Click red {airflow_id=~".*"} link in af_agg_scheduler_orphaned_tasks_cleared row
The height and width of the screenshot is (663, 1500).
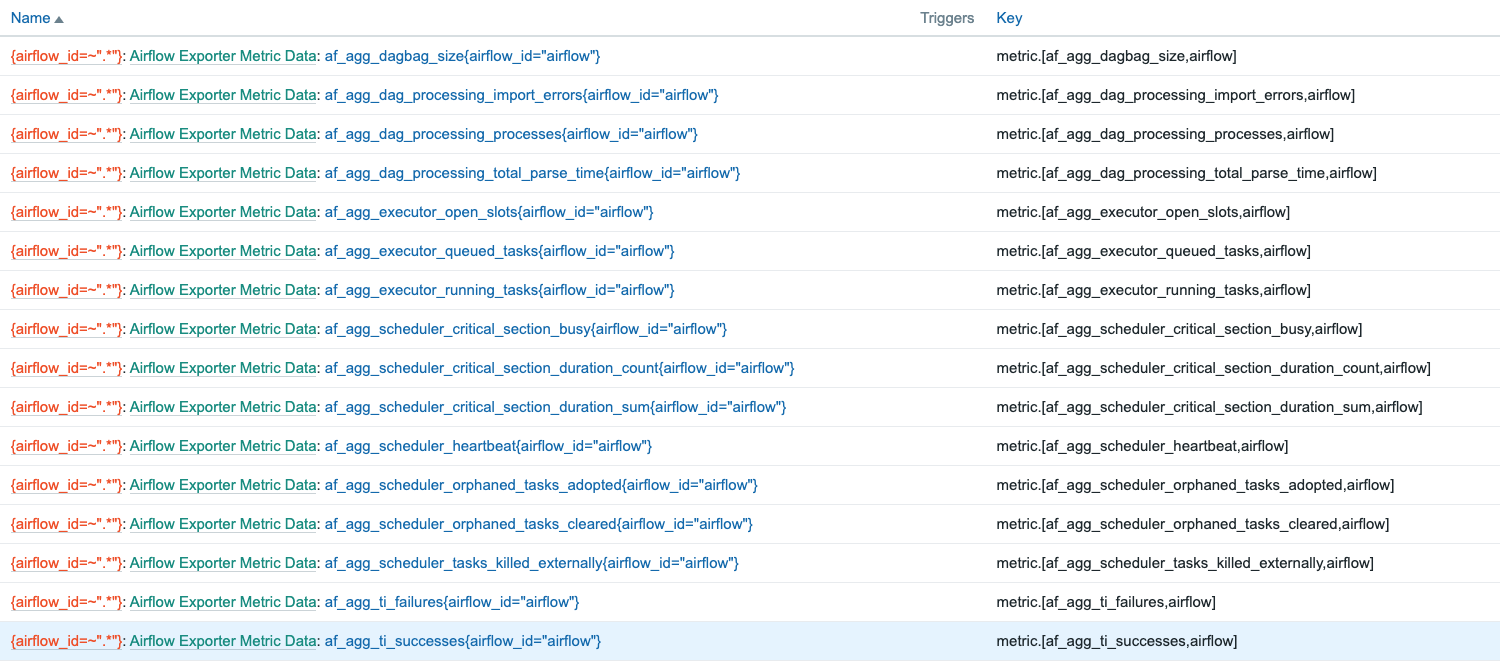66,524
